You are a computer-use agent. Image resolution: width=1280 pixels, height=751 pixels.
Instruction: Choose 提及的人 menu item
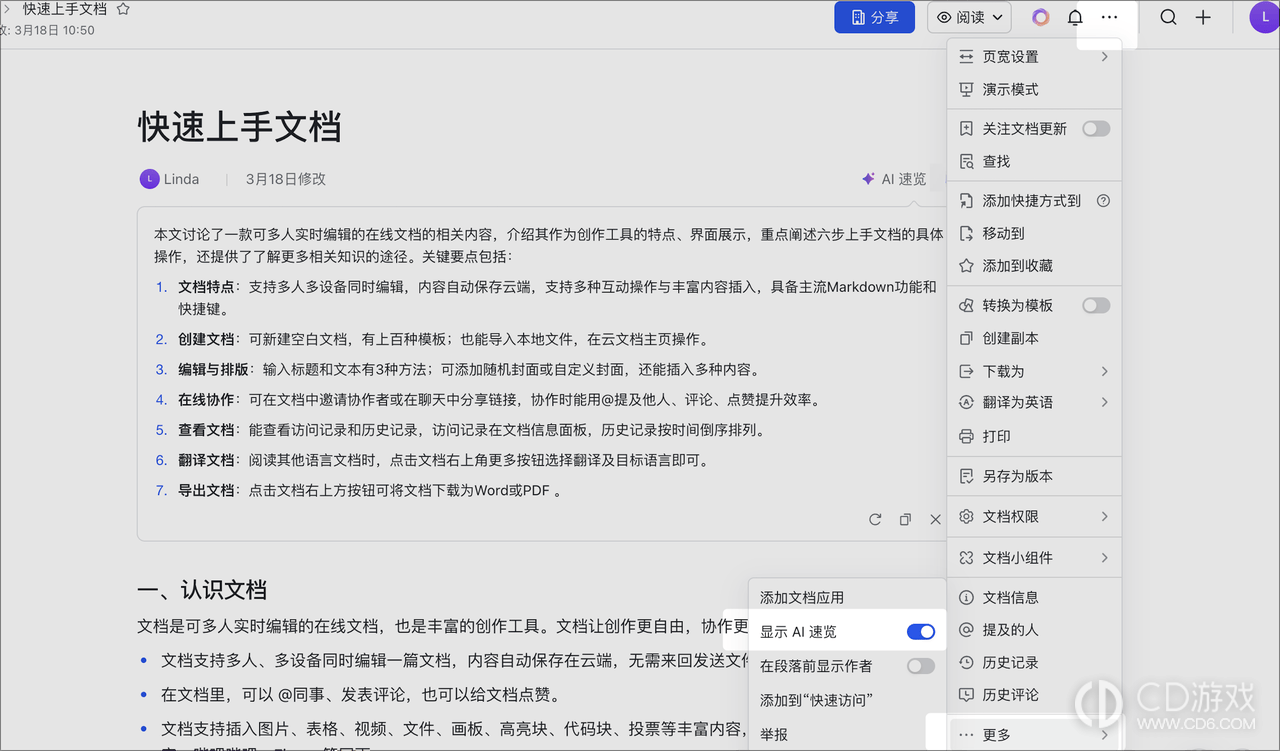[1033, 630]
